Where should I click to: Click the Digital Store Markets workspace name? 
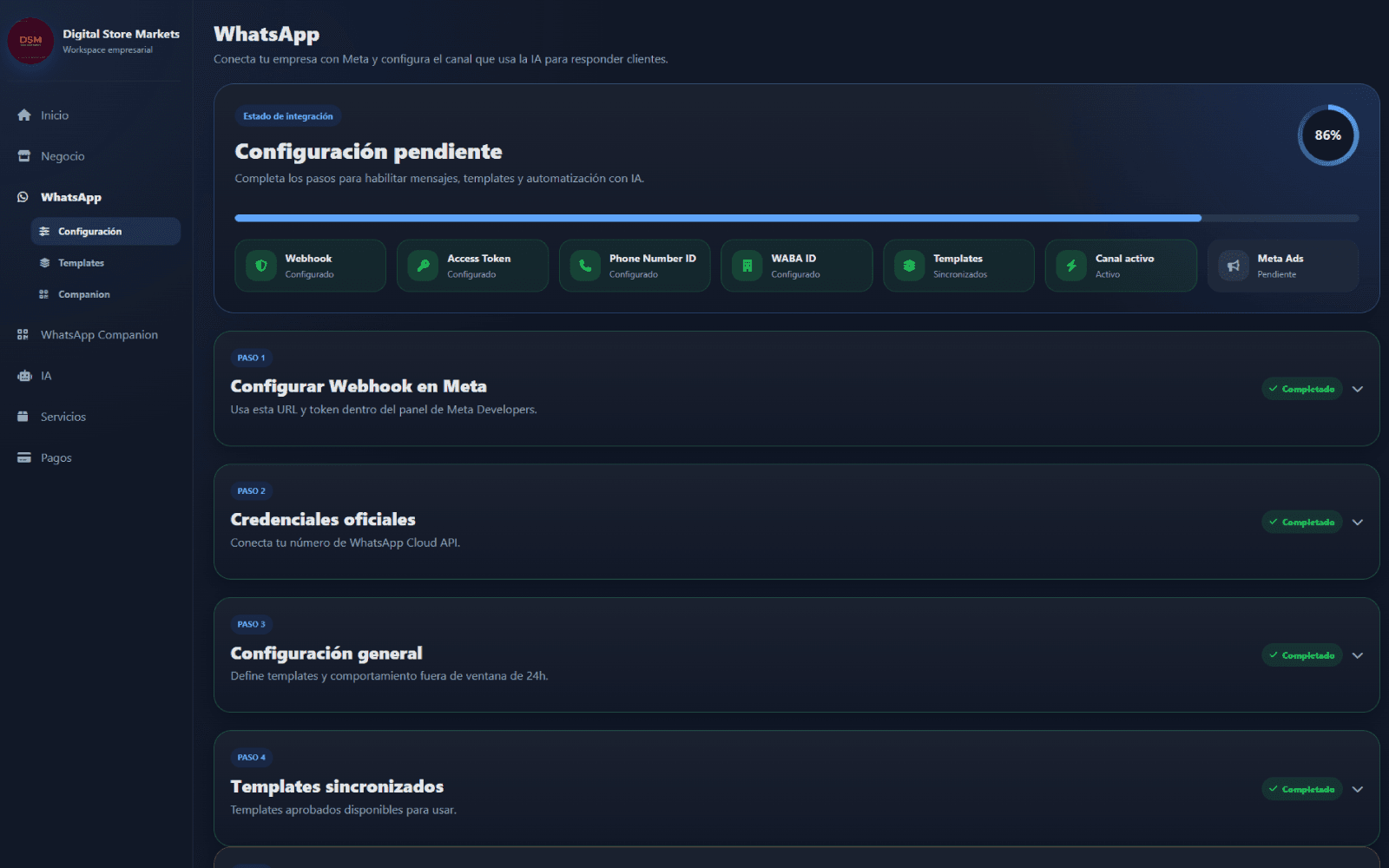pyautogui.click(x=121, y=34)
